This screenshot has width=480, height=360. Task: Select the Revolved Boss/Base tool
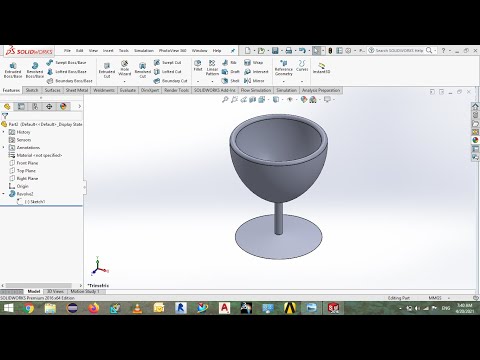pos(35,70)
